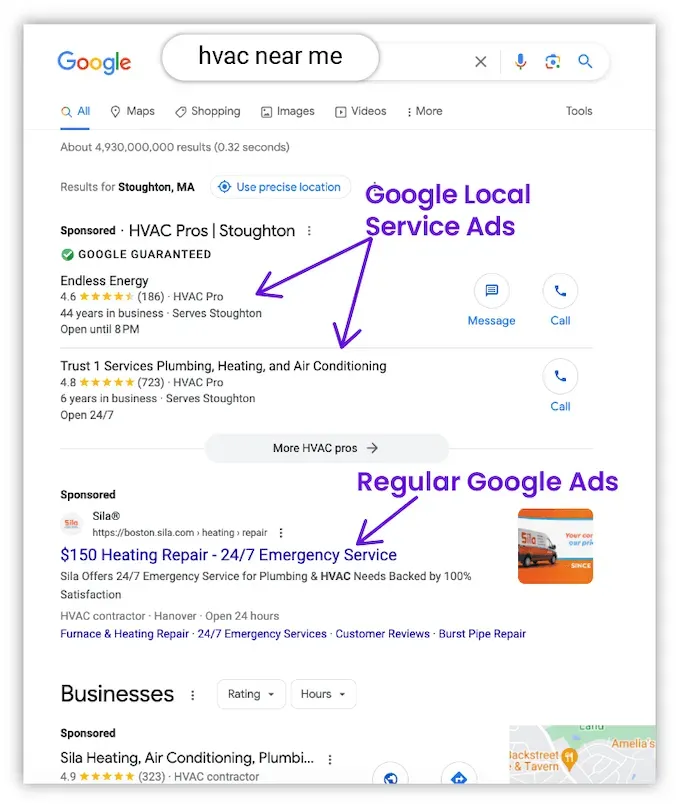Call Endless Energy with the phone icon
Viewport: 680px width, 810px height.
(x=560, y=290)
